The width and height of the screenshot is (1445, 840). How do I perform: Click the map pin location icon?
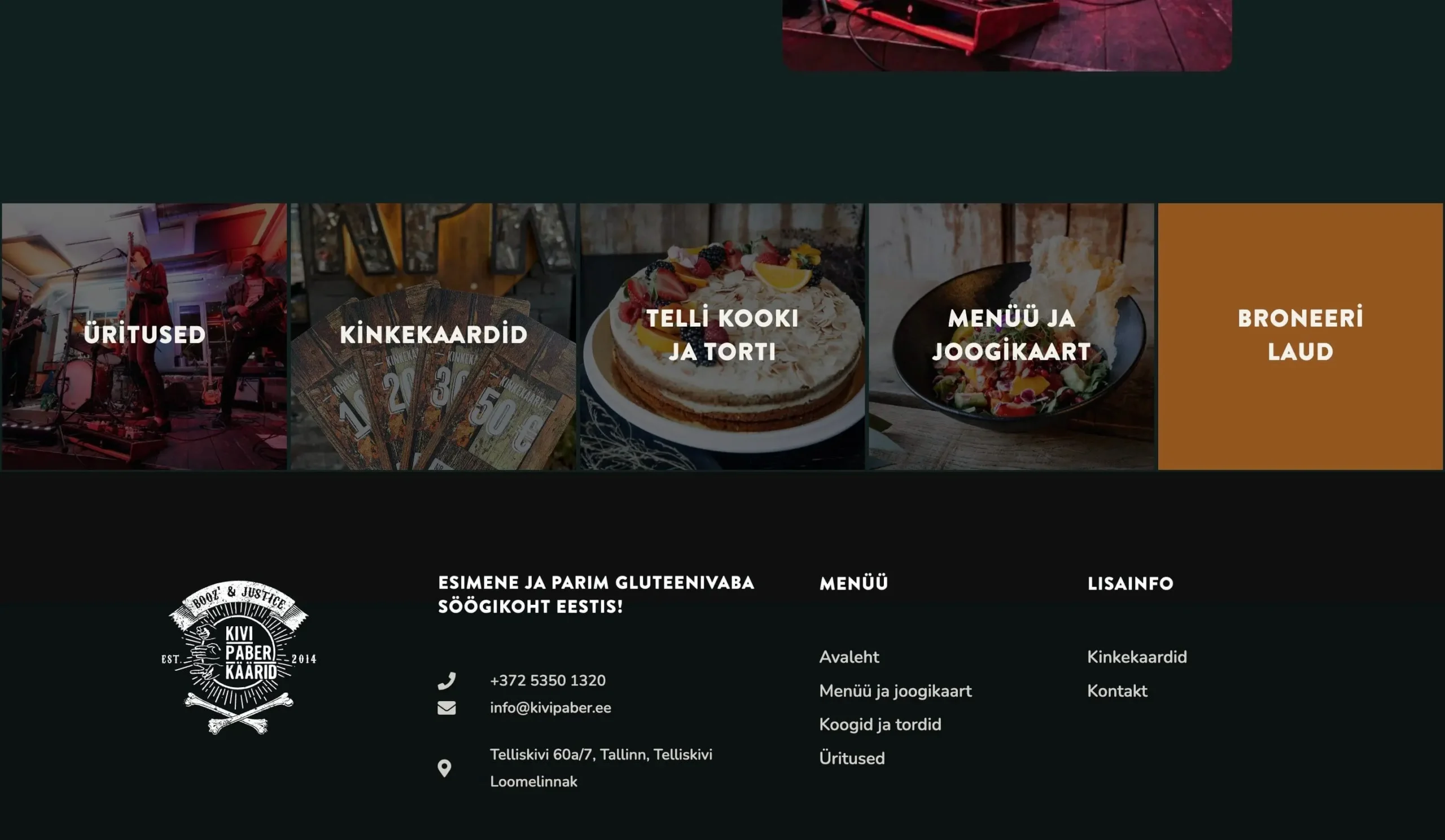pos(444,768)
